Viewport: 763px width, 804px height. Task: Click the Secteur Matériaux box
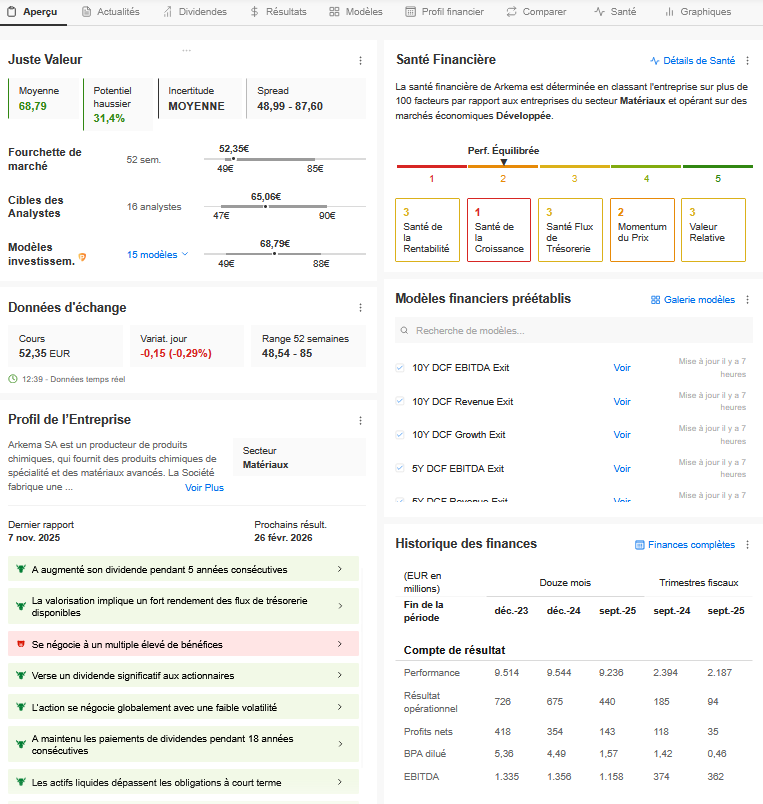click(x=299, y=457)
